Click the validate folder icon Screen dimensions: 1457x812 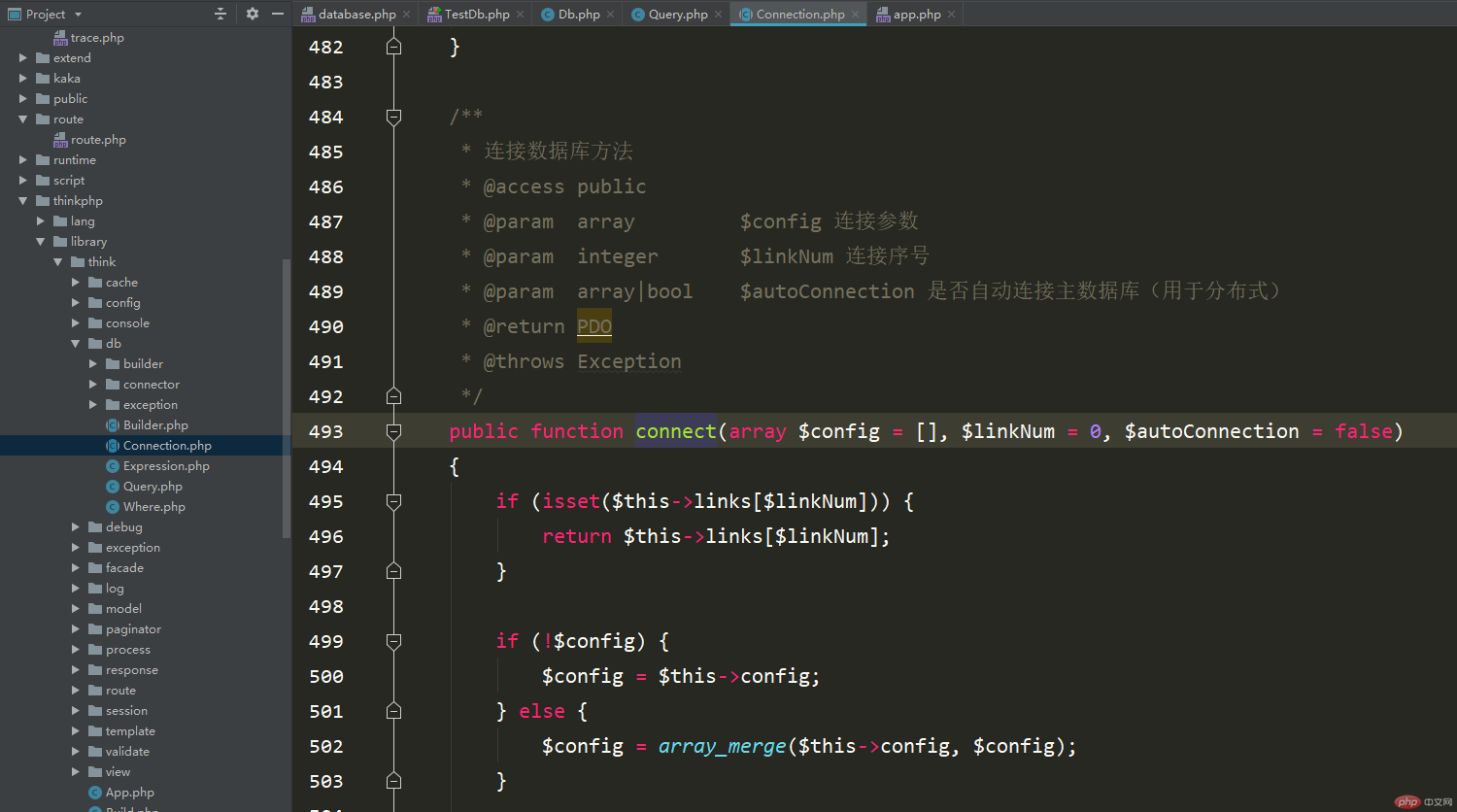(95, 752)
